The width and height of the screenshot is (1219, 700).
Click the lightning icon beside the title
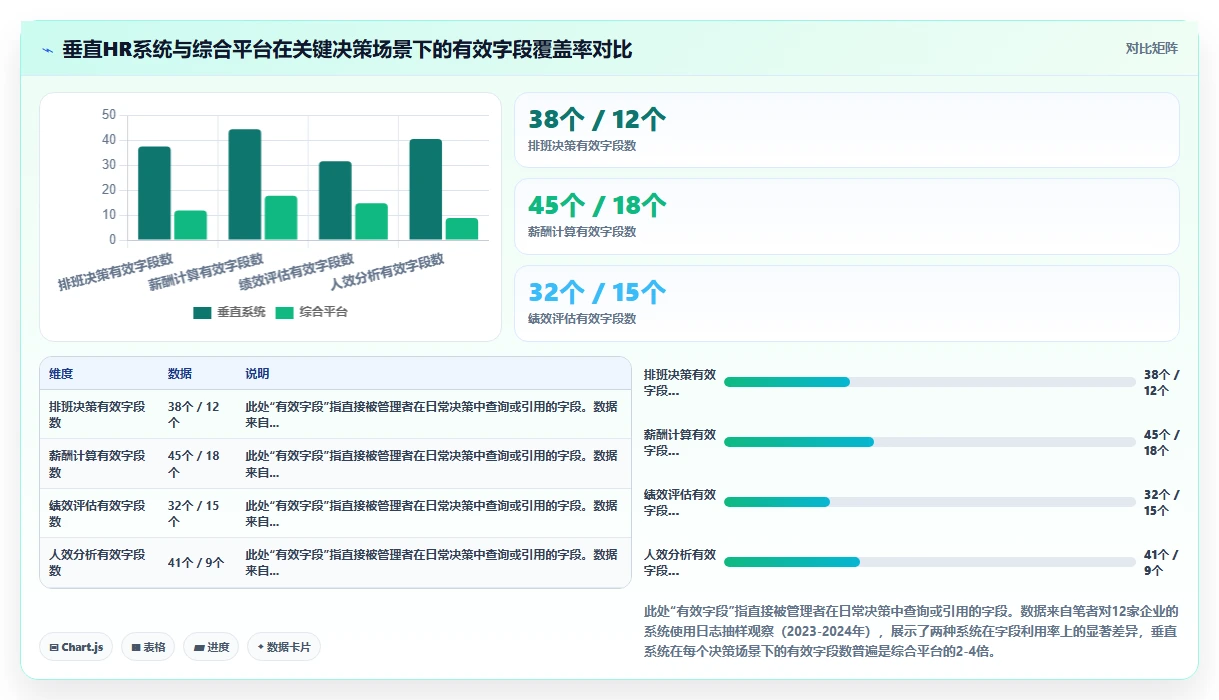47,49
